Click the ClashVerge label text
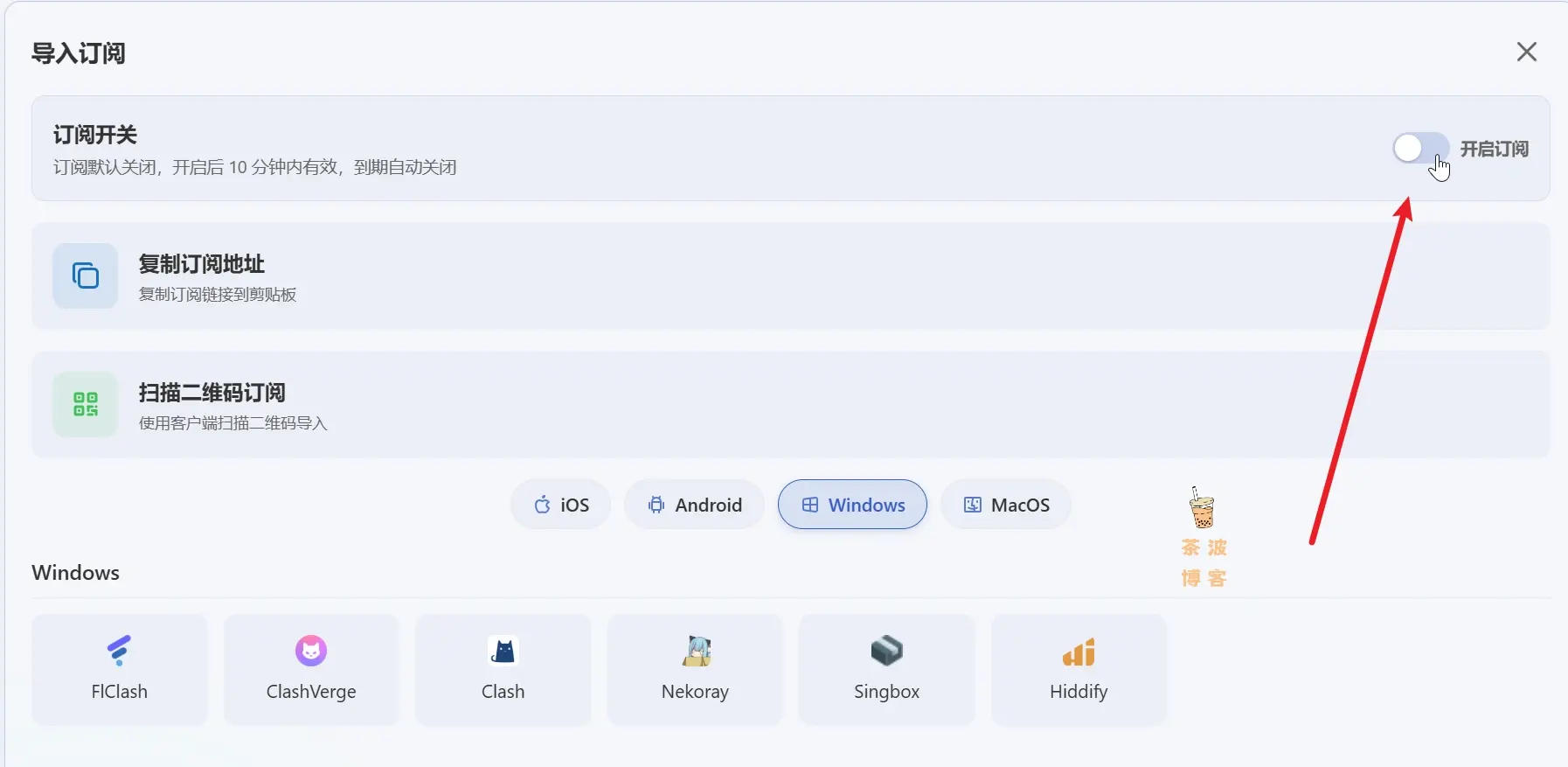This screenshot has width=1568, height=767. coord(311,692)
